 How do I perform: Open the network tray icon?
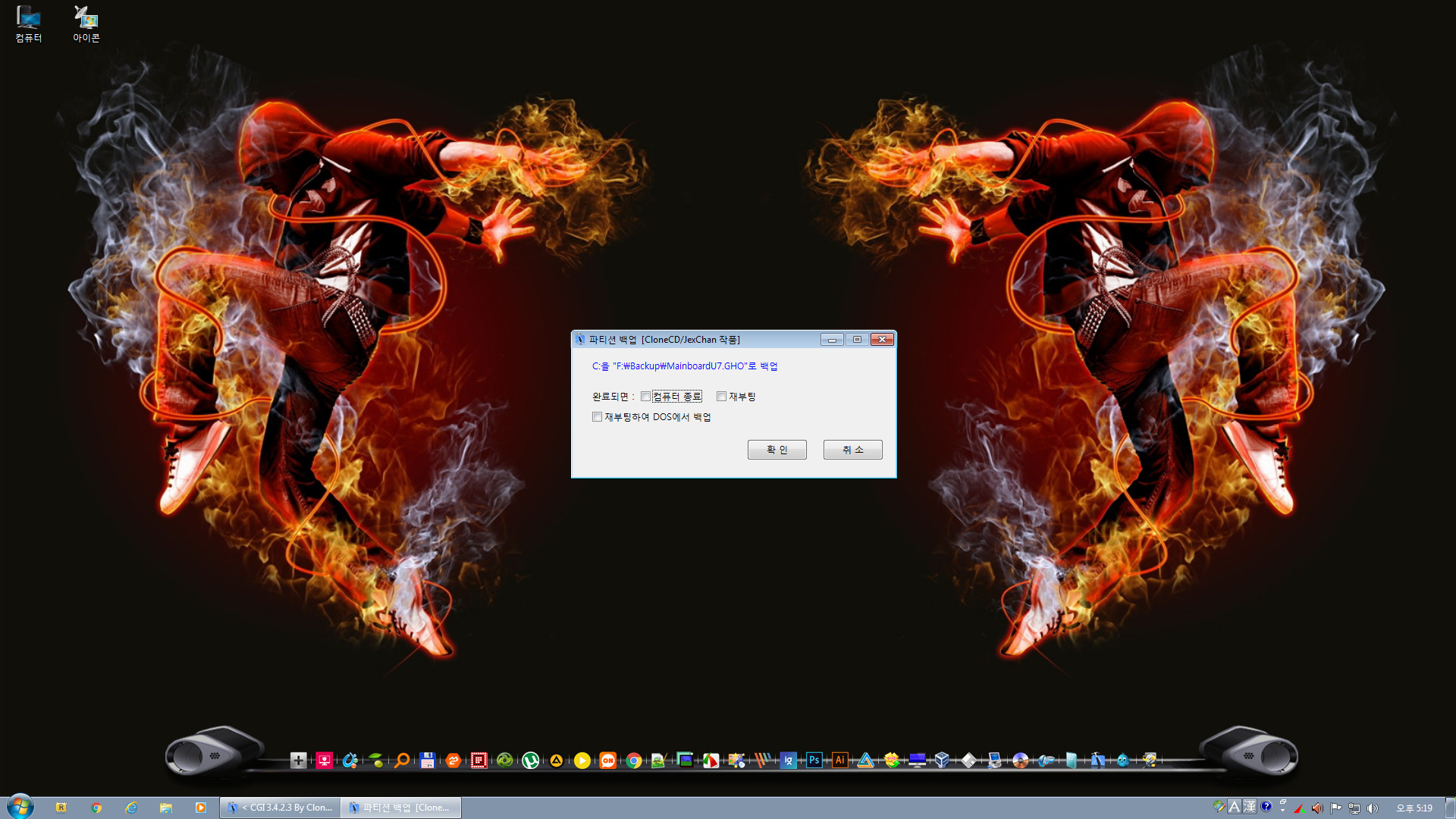1354,808
